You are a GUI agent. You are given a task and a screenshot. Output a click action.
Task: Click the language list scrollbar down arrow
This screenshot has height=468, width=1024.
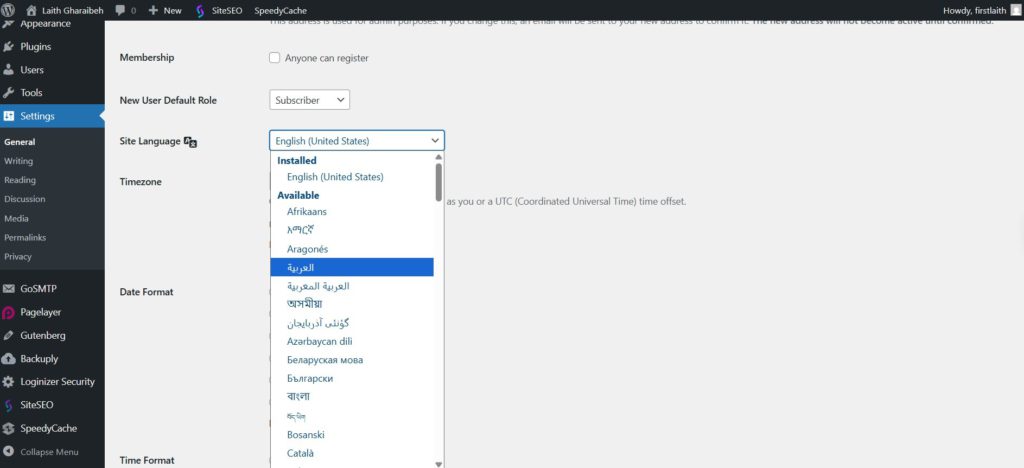[x=438, y=463]
